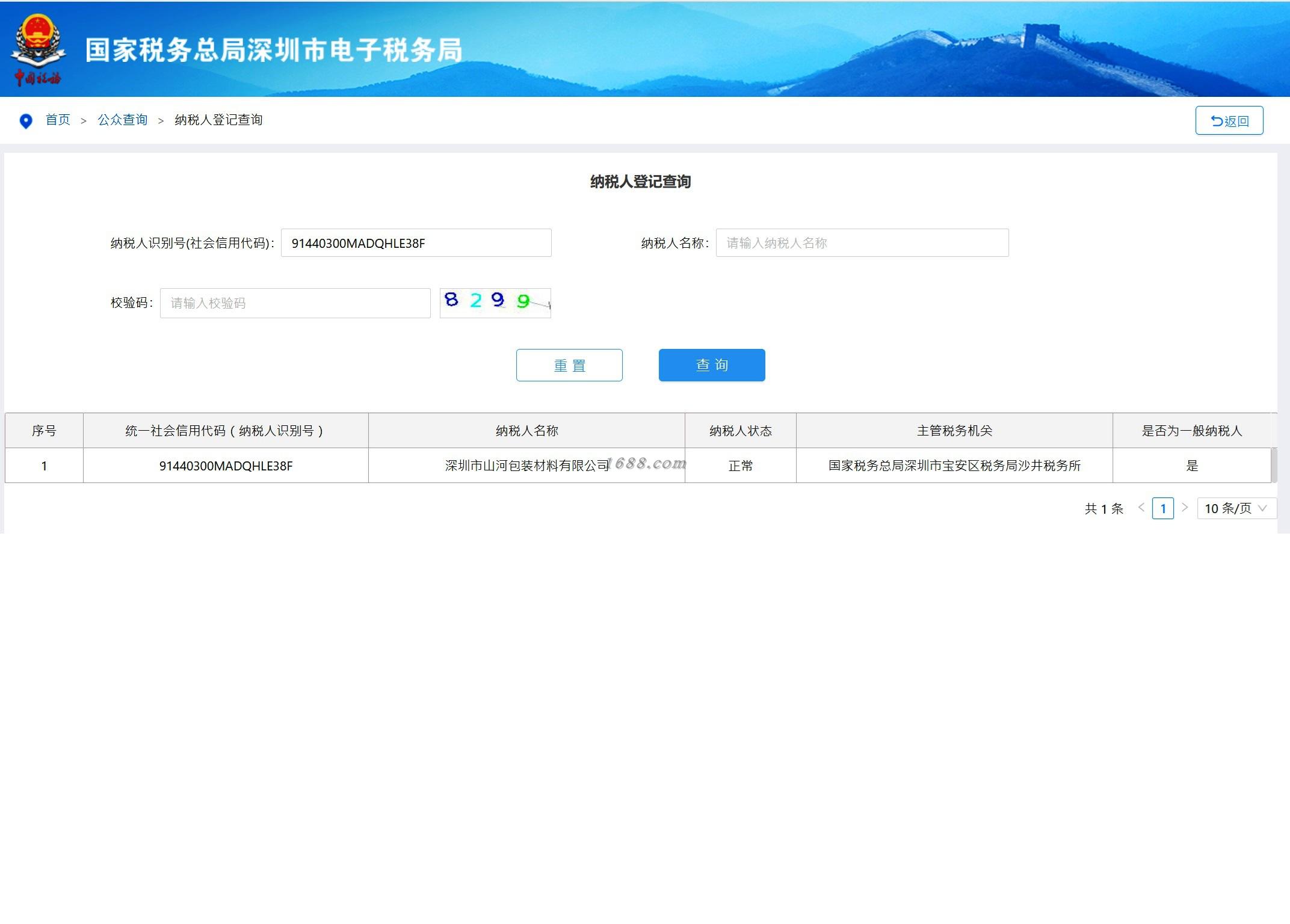Select result row company name cell
The width and height of the screenshot is (1290, 924).
[x=526, y=466]
